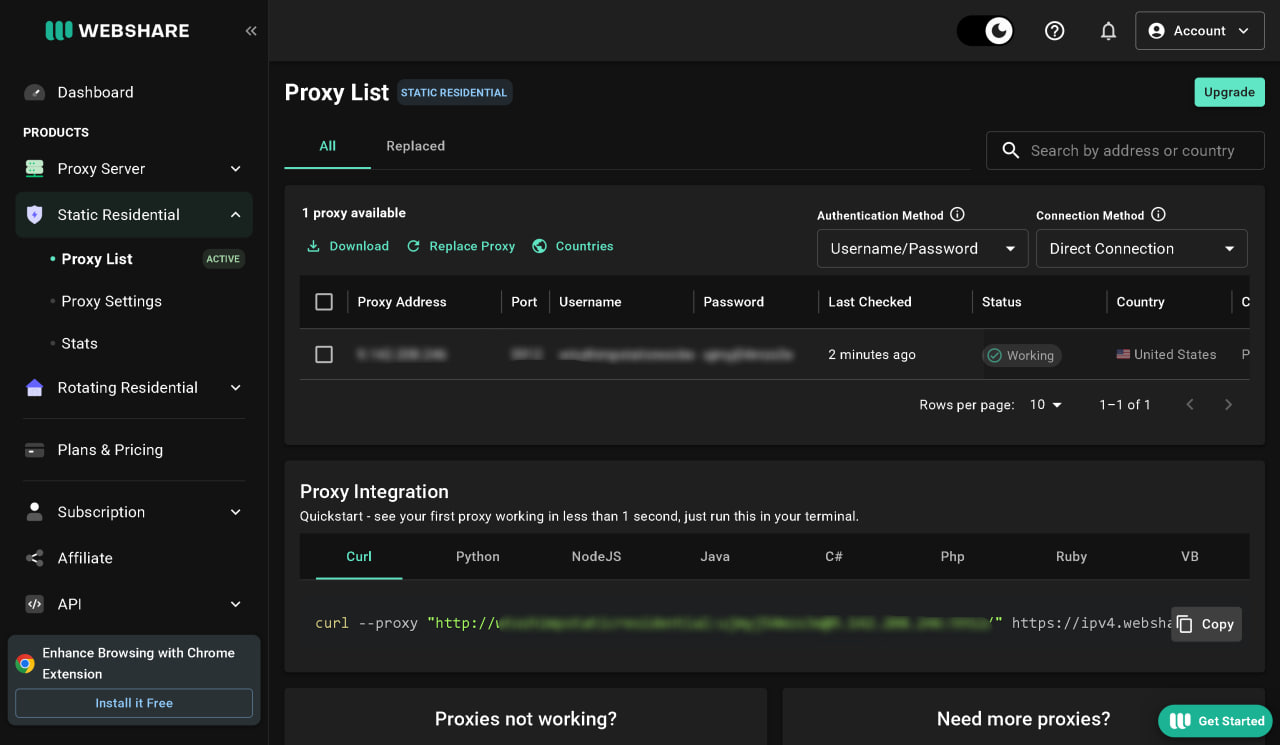Image resolution: width=1280 pixels, height=745 pixels.
Task: Toggle the dark mode switch
Action: coord(985,31)
